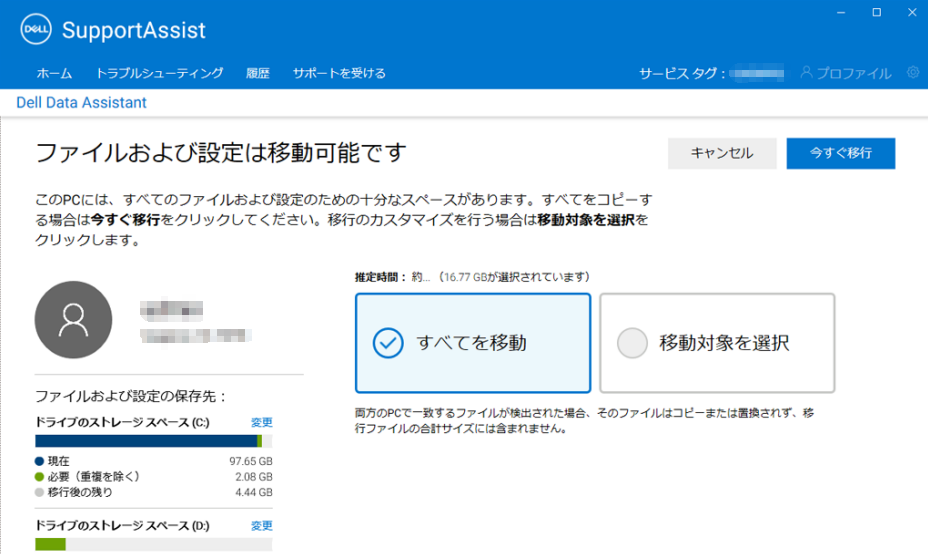
Task: Click the プロファイル profile link
Action: [x=846, y=73]
